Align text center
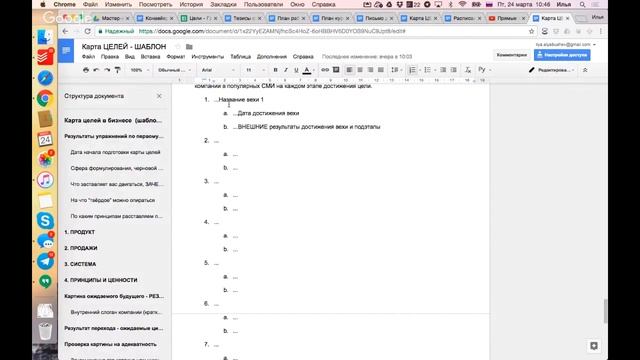640x360 pixels. tap(360, 70)
